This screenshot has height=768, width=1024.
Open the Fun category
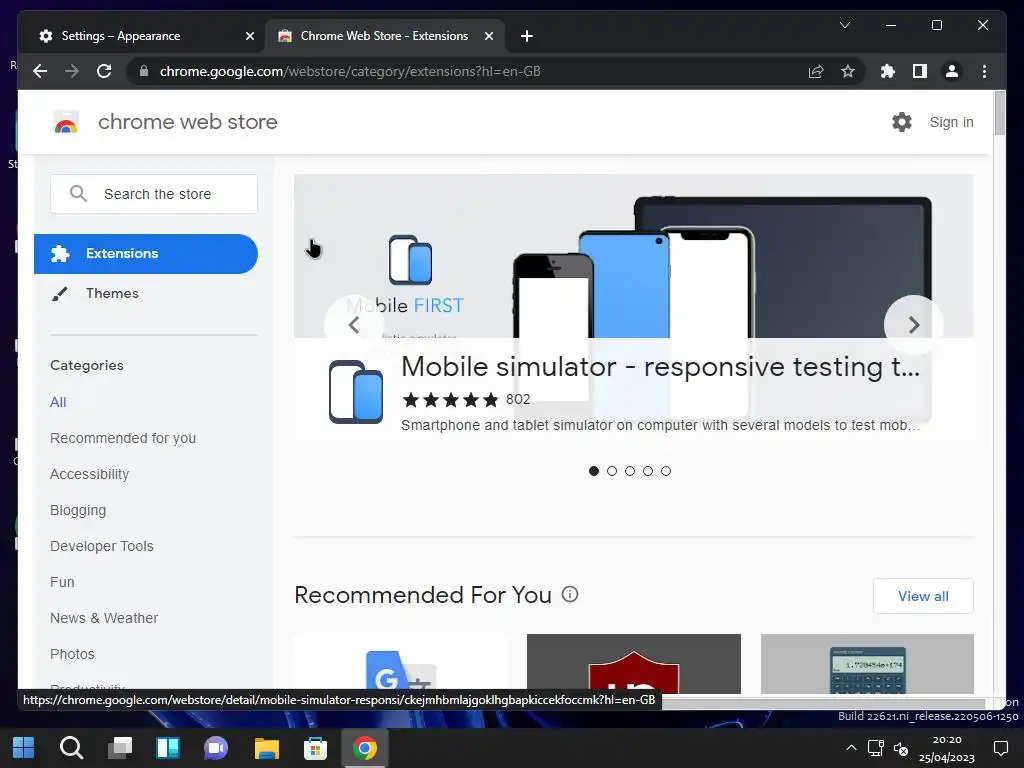(x=62, y=582)
